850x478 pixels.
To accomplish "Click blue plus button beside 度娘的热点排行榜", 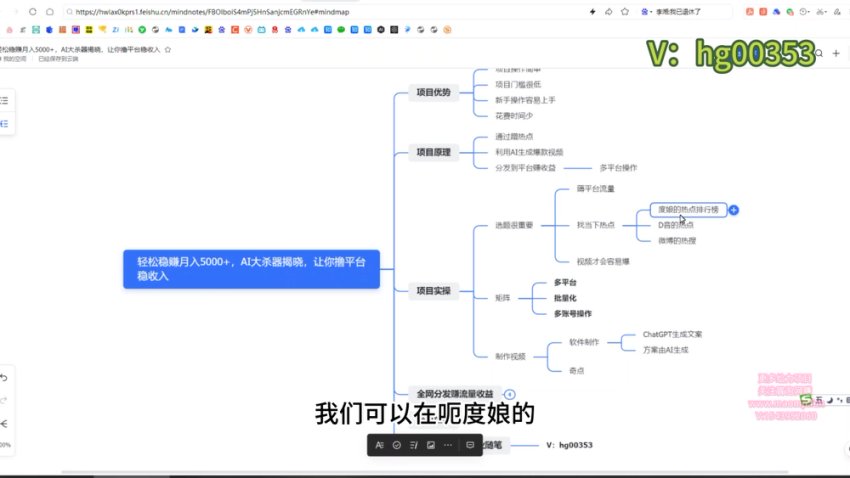I will click(734, 210).
